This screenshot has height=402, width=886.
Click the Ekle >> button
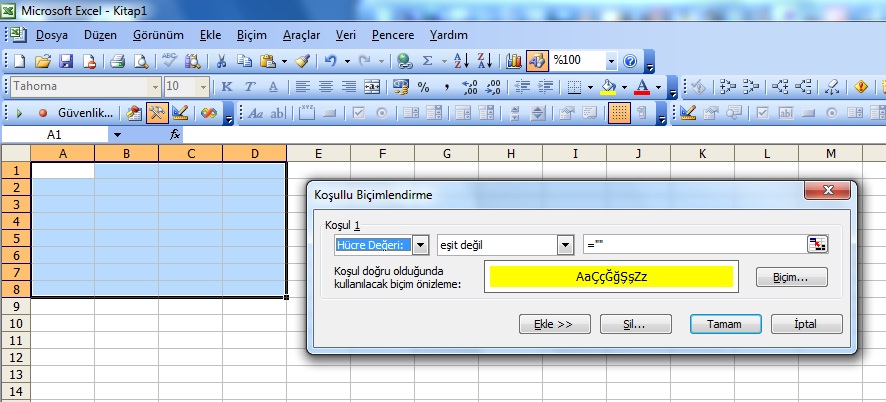coord(554,324)
